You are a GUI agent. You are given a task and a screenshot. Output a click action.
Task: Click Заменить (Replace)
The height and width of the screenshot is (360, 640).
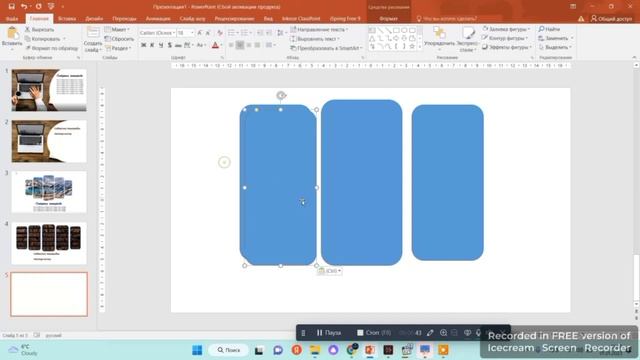tap(556, 38)
